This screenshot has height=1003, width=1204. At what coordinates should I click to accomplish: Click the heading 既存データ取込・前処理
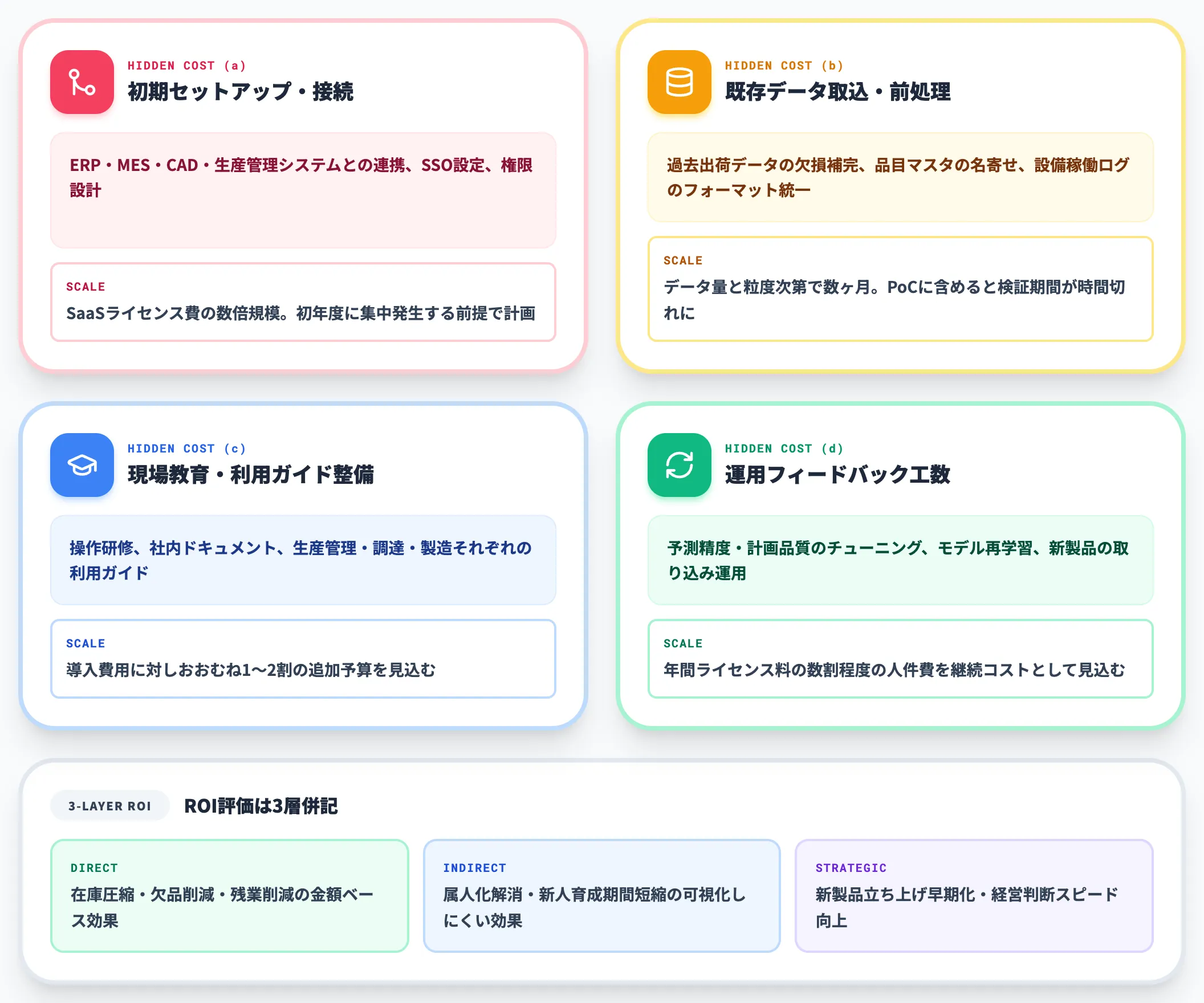(837, 92)
